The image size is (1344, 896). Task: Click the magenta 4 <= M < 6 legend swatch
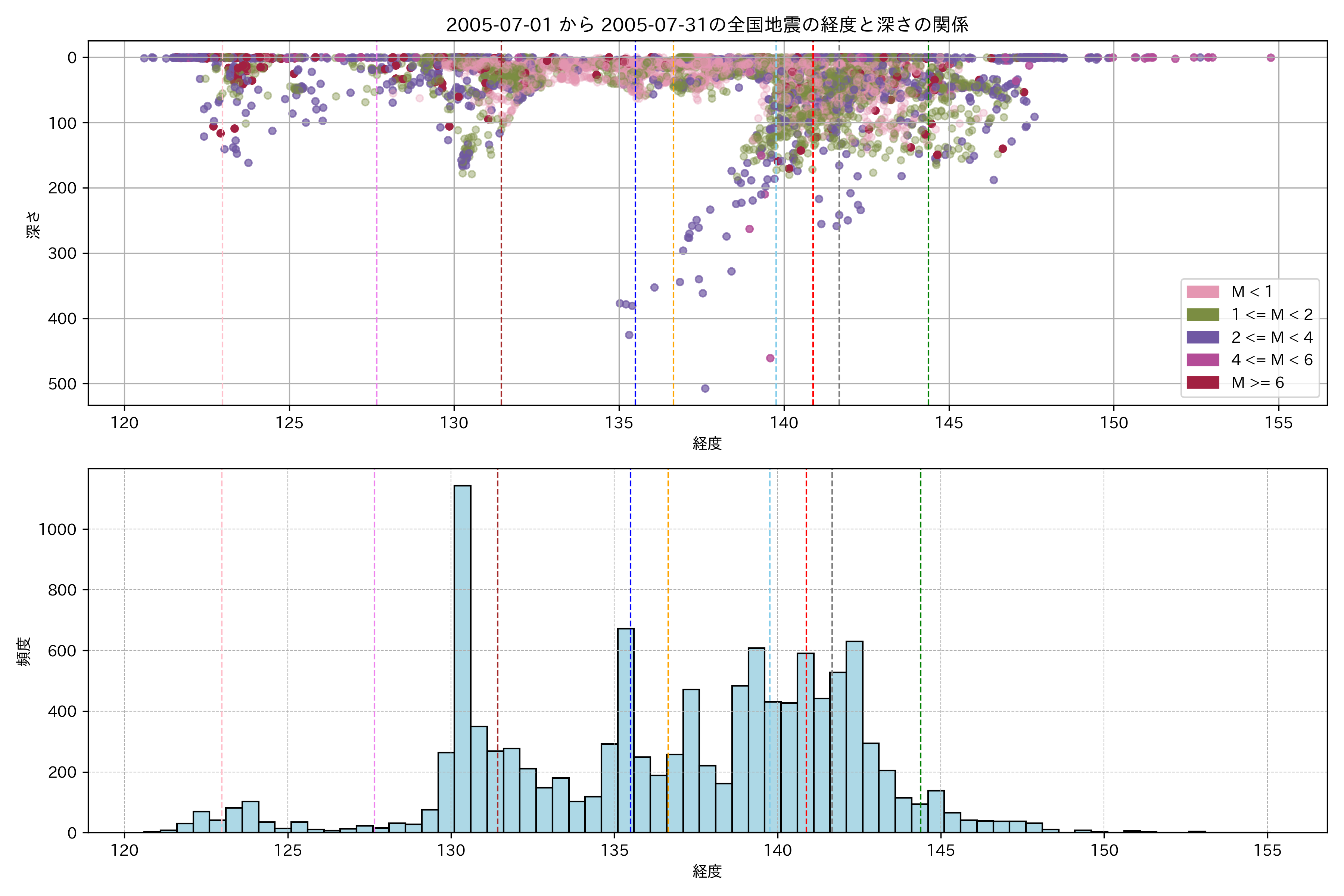(x=1203, y=360)
